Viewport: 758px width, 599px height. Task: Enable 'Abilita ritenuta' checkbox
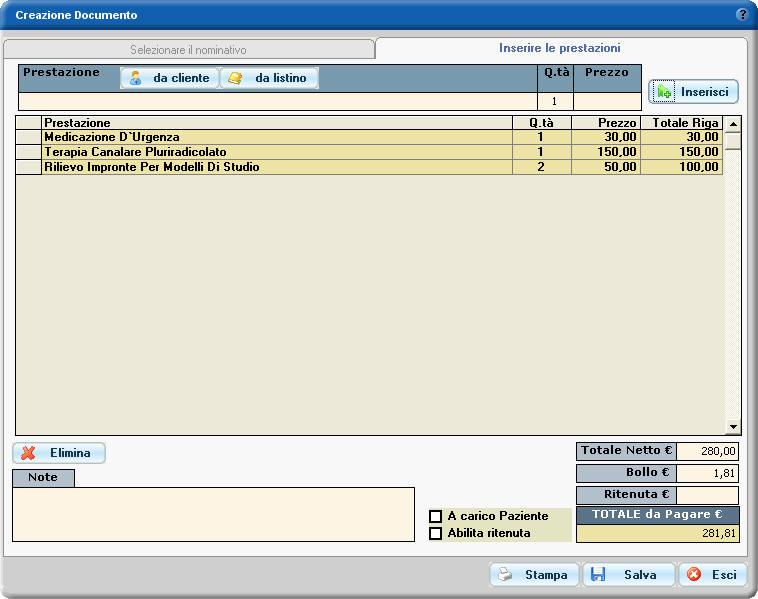pyautogui.click(x=436, y=533)
